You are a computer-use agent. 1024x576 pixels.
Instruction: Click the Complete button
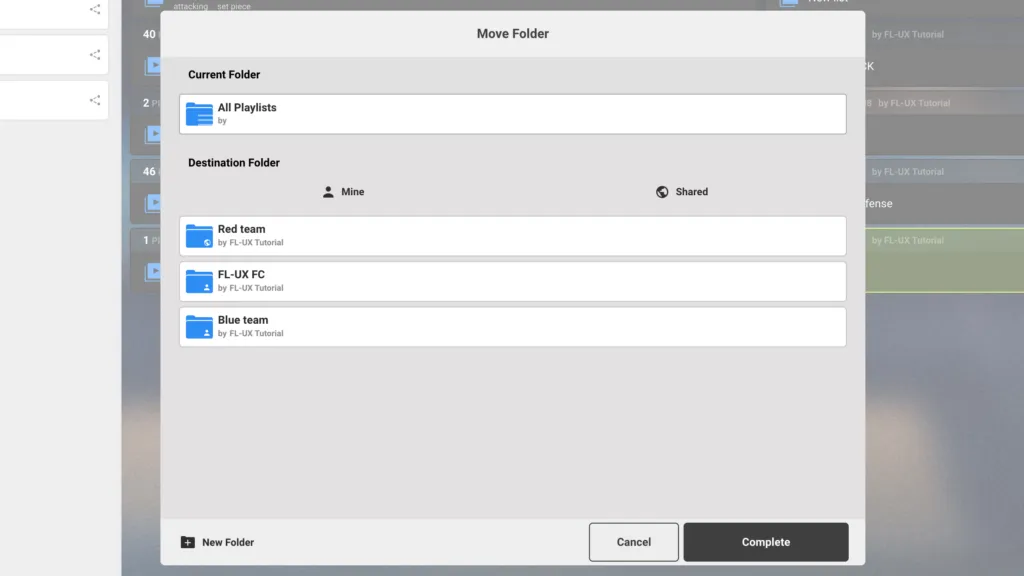[765, 541]
